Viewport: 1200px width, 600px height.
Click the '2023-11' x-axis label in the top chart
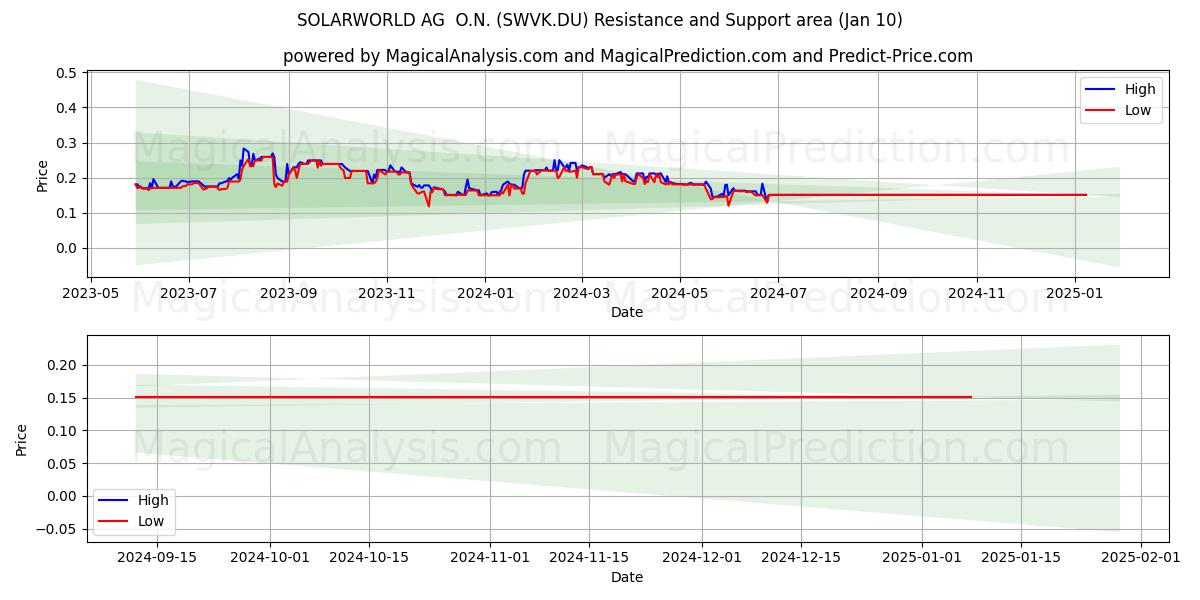[x=387, y=294]
